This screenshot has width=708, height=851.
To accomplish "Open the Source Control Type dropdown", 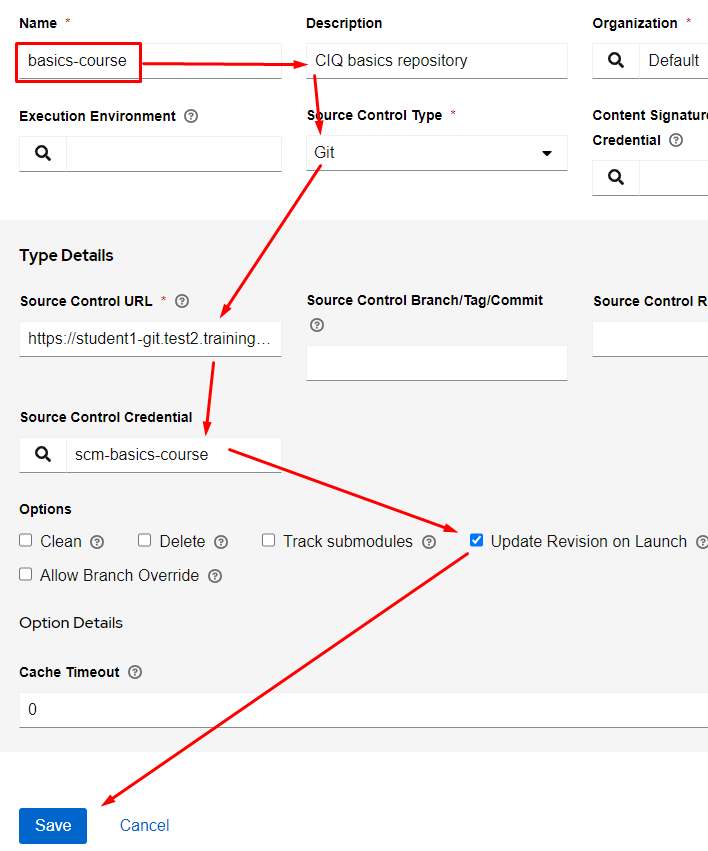I will pyautogui.click(x=436, y=153).
